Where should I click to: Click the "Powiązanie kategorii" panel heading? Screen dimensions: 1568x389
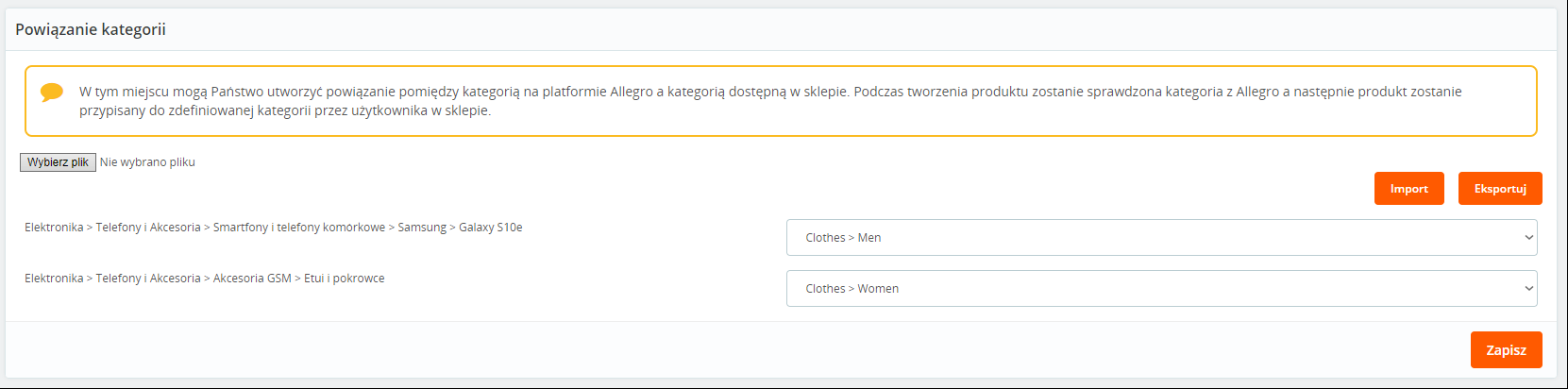point(91,29)
